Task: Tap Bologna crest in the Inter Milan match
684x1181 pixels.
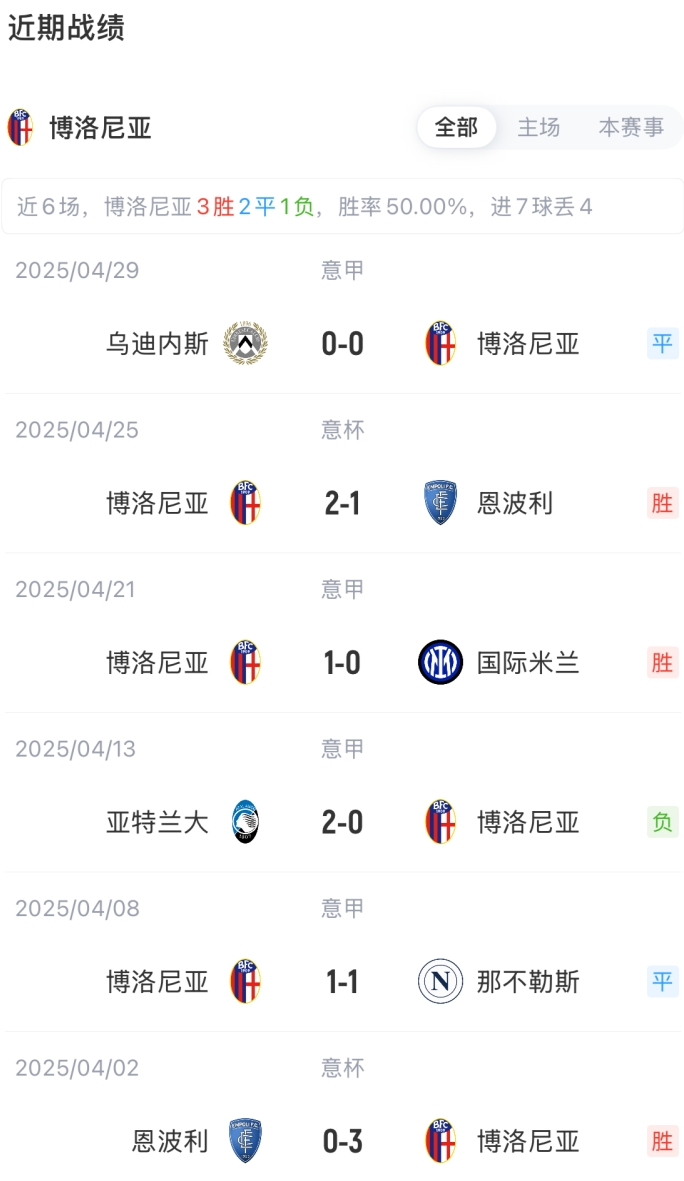Action: tap(245, 662)
